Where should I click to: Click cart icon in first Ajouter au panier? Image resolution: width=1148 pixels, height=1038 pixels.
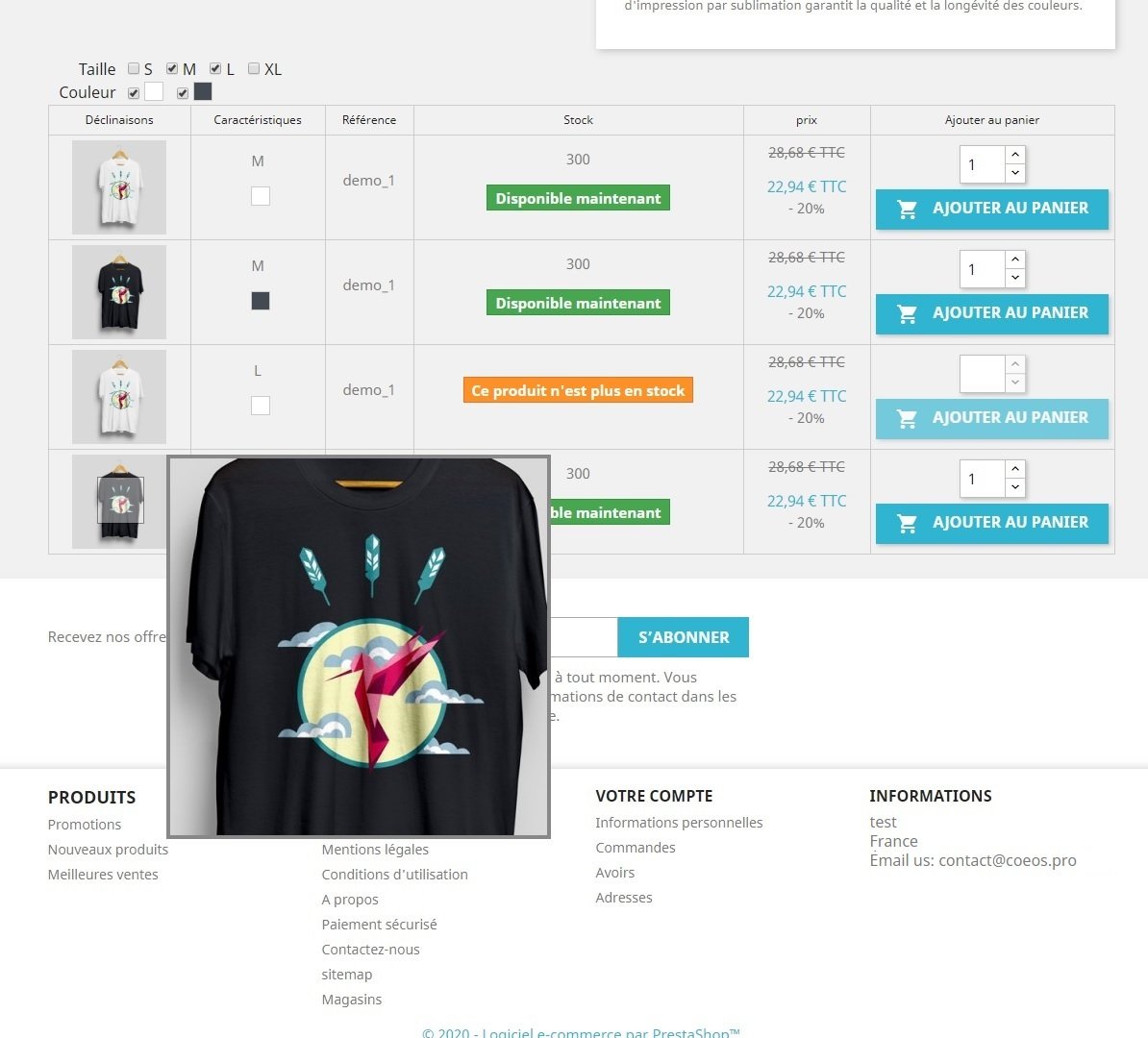[907, 210]
